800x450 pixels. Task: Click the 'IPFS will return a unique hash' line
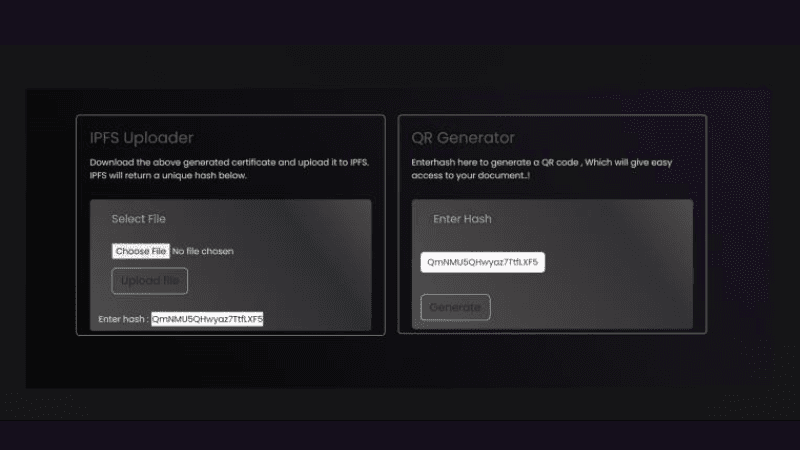coord(168,175)
